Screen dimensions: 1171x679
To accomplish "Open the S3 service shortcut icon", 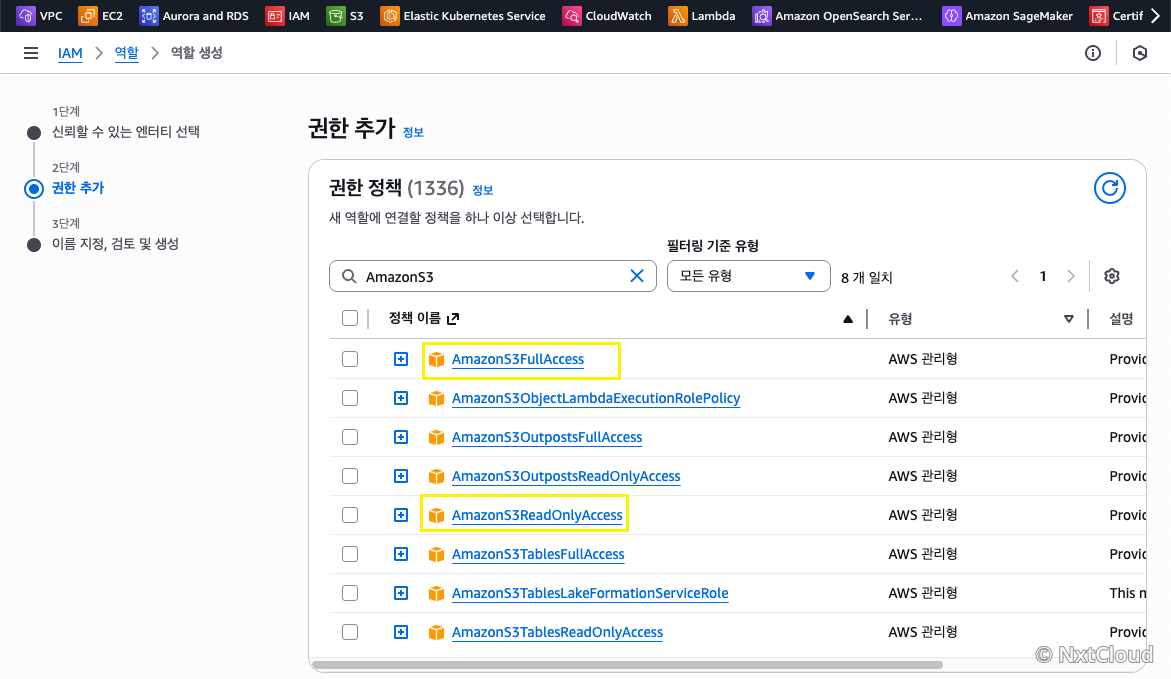I will point(336,16).
